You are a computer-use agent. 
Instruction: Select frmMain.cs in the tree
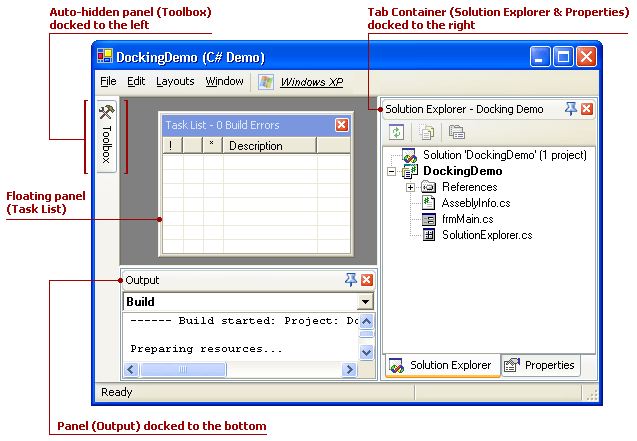pyautogui.click(x=468, y=219)
